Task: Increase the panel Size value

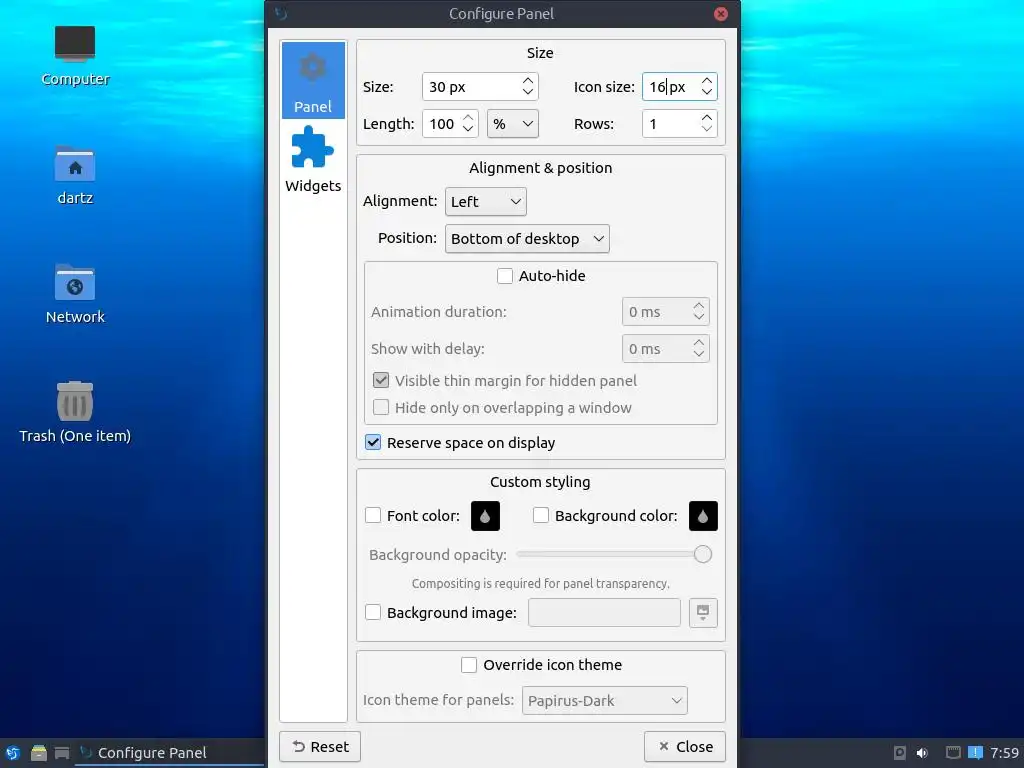Action: 528,81
